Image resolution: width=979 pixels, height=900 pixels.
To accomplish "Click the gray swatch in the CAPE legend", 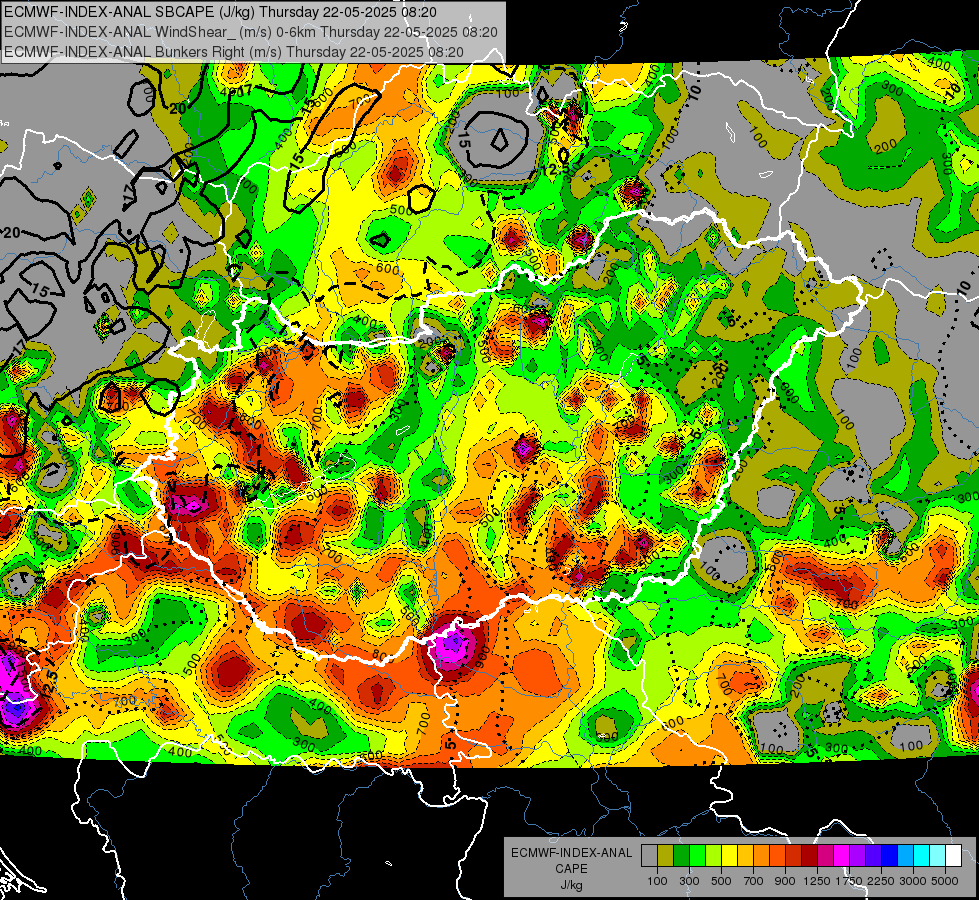I will coord(649,856).
